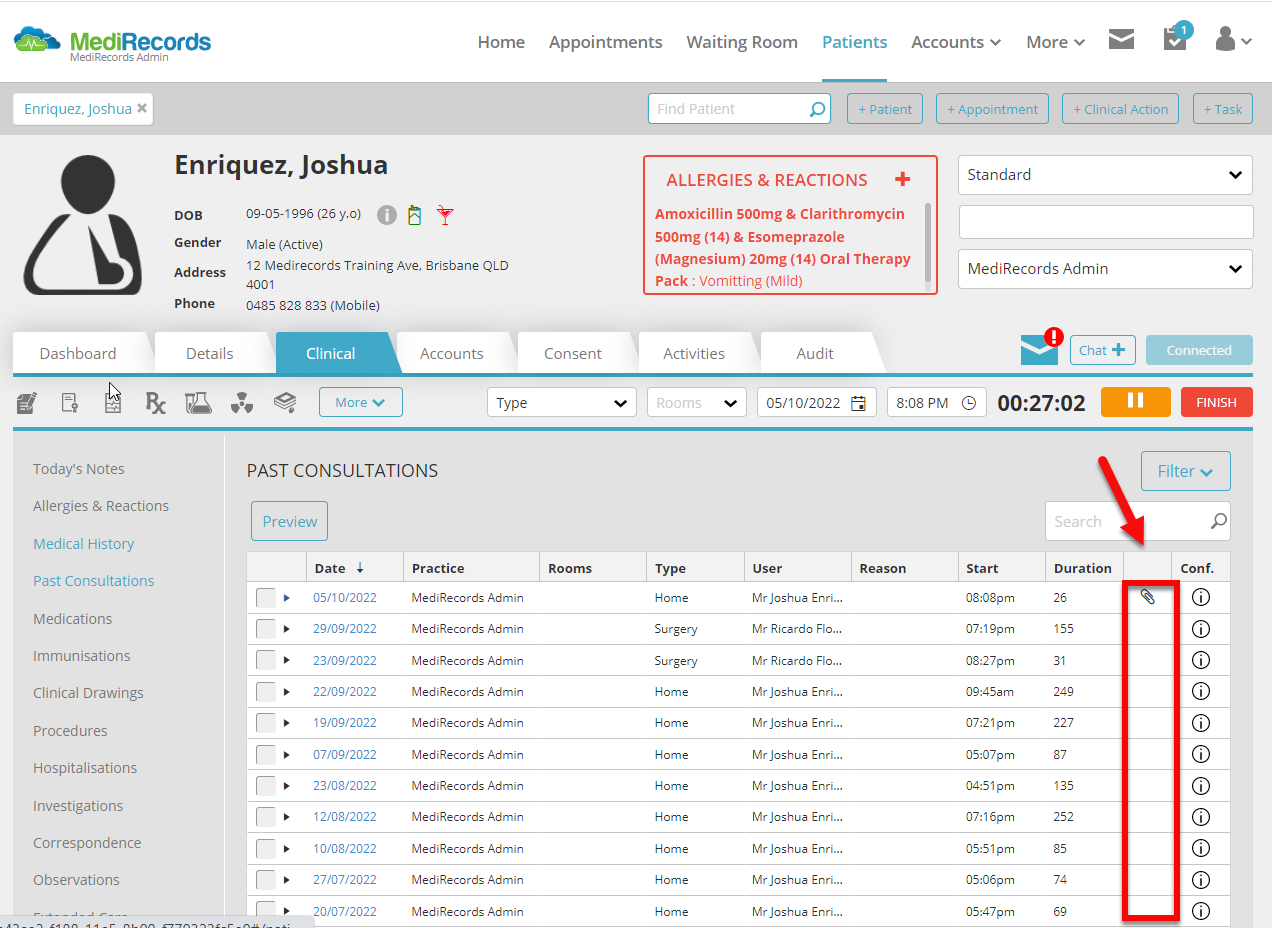Open the info icon for 22/09/2022 consultation
This screenshot has width=1272, height=928.
pos(1202,692)
